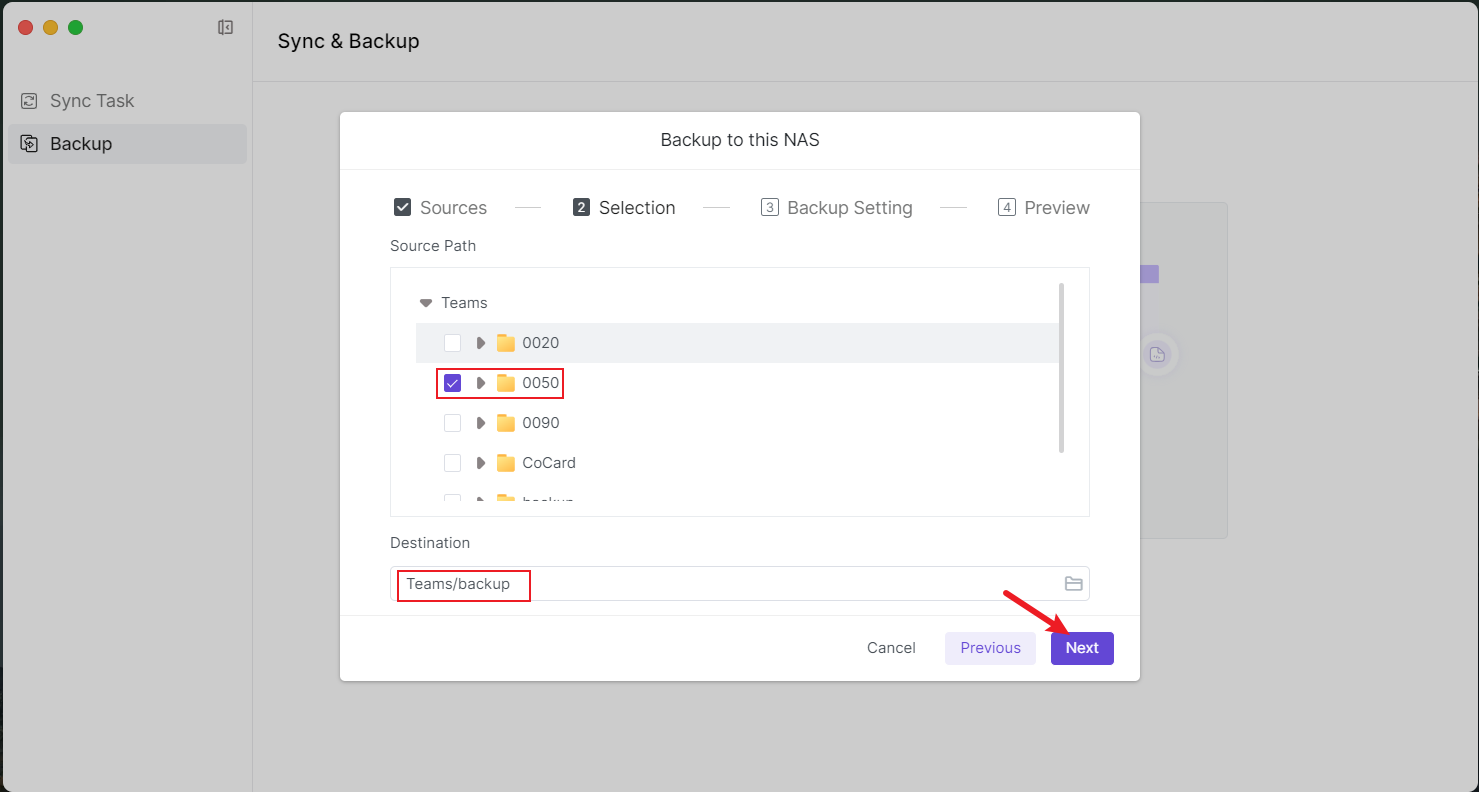Click the 0090 folder icon

tap(506, 423)
